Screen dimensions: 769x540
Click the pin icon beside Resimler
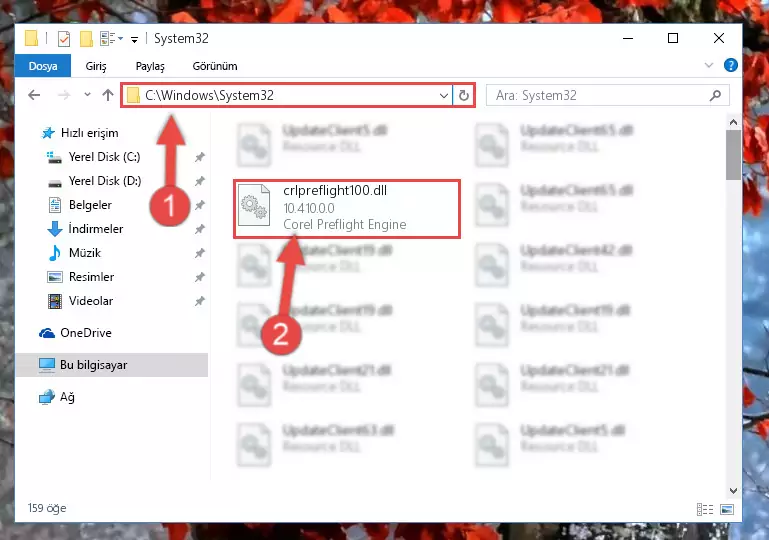tap(200, 277)
